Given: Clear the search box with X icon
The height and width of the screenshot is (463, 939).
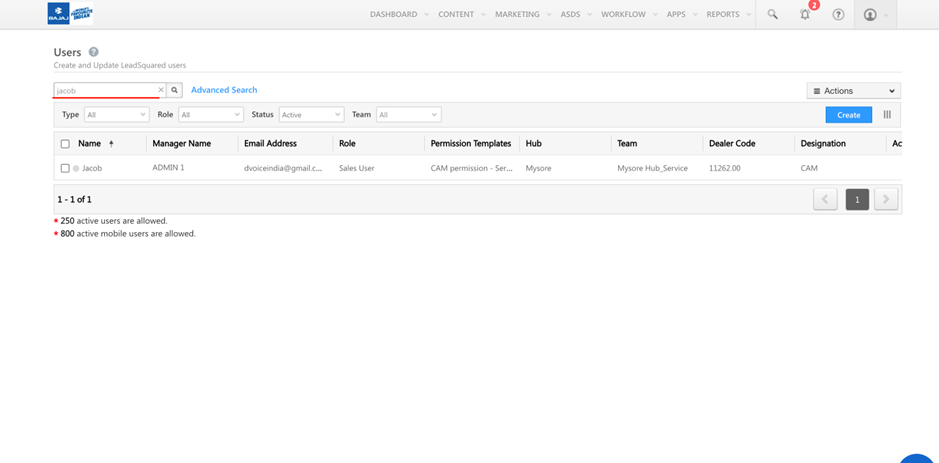Looking at the screenshot, I should pos(160,90).
